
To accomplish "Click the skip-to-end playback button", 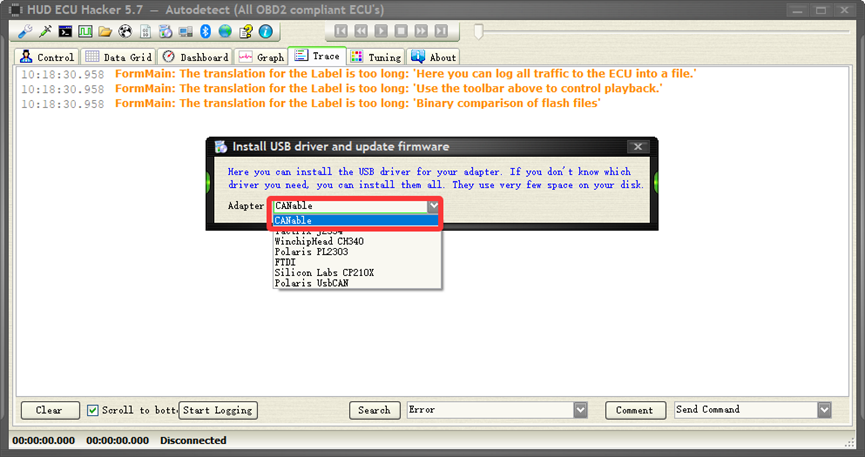I will coord(441,31).
